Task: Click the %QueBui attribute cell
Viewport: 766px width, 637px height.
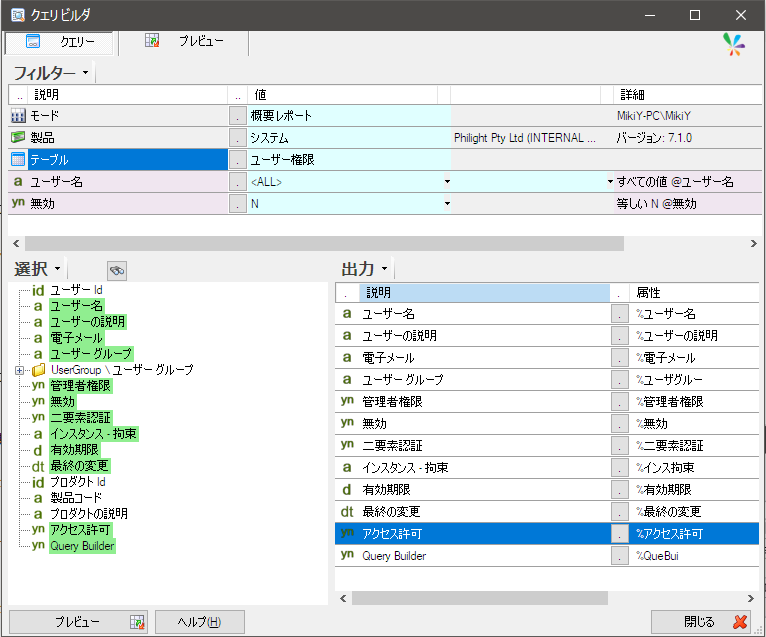Action: (694, 556)
